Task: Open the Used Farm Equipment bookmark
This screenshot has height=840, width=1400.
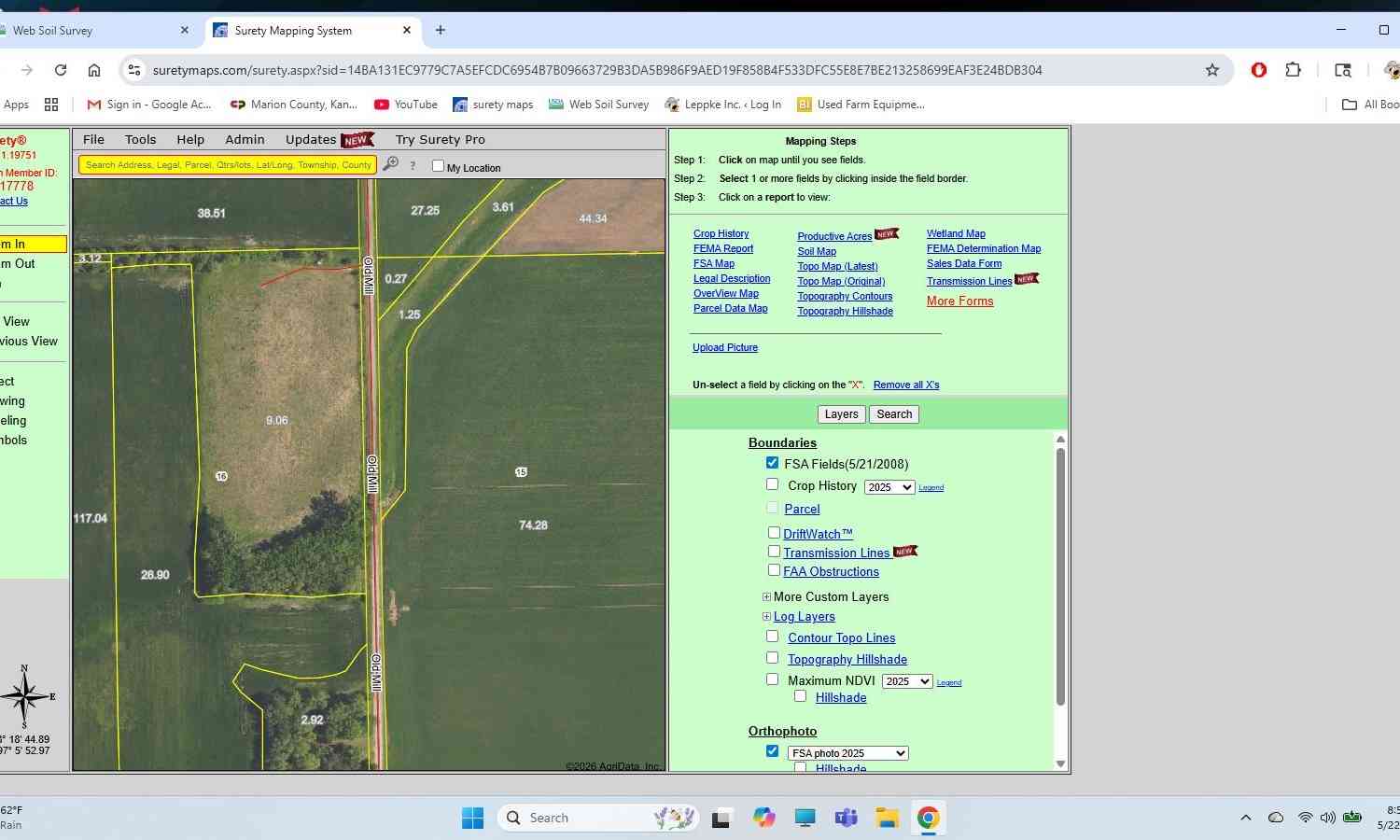Action: [x=861, y=105]
